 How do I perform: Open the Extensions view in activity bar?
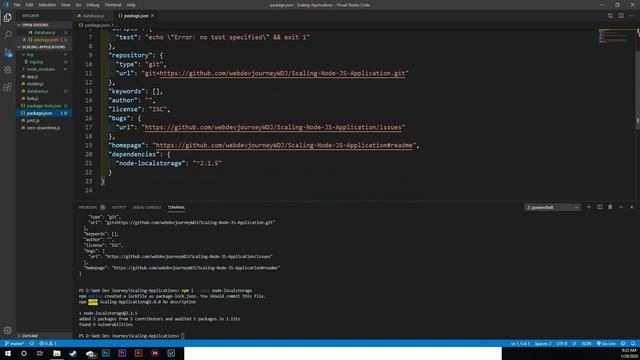7,87
